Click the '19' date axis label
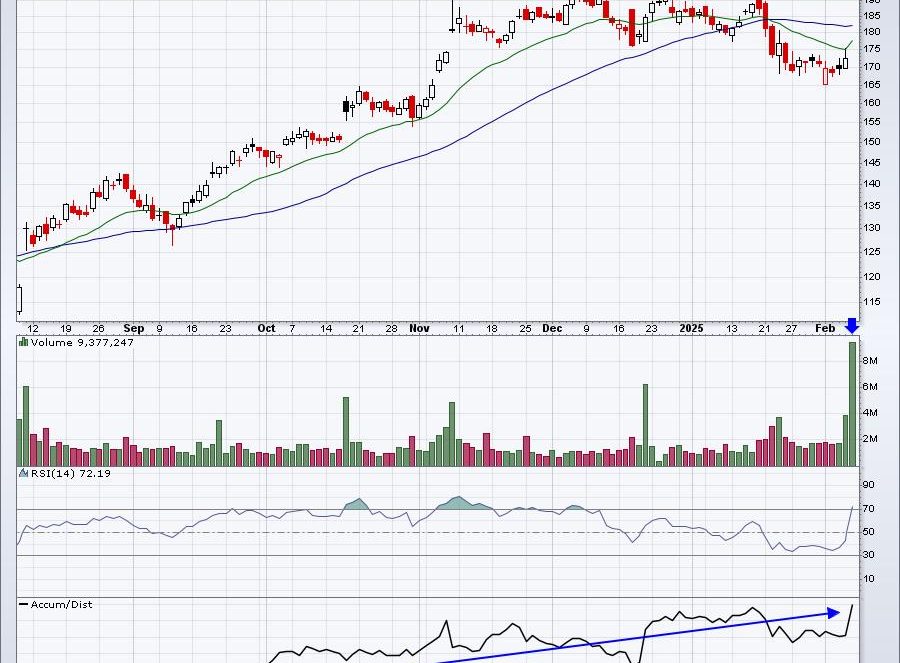The width and height of the screenshot is (900, 663). [65, 329]
